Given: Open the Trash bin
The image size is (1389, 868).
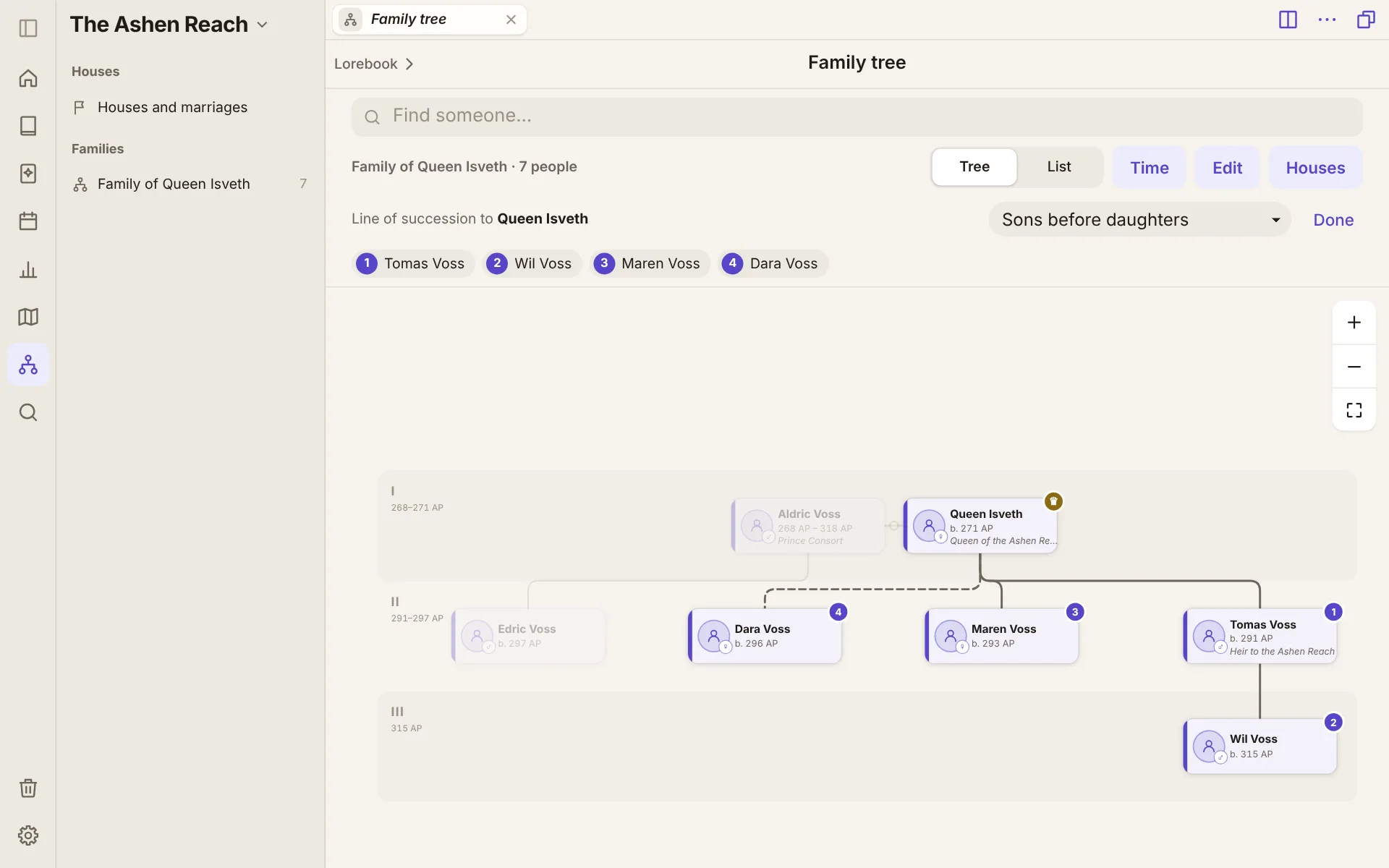Looking at the screenshot, I should [28, 788].
